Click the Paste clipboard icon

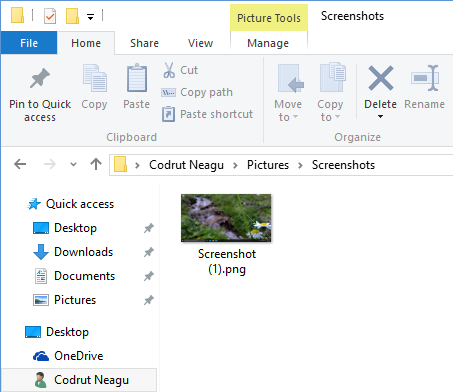(137, 78)
